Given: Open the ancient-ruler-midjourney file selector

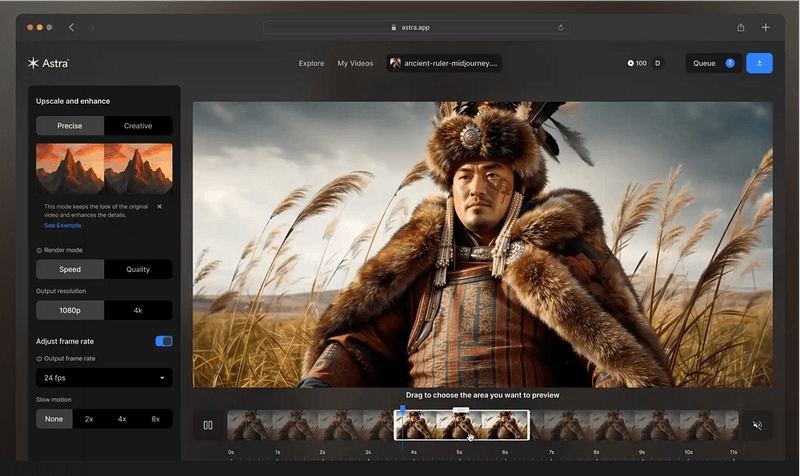Looking at the screenshot, I should tap(444, 63).
